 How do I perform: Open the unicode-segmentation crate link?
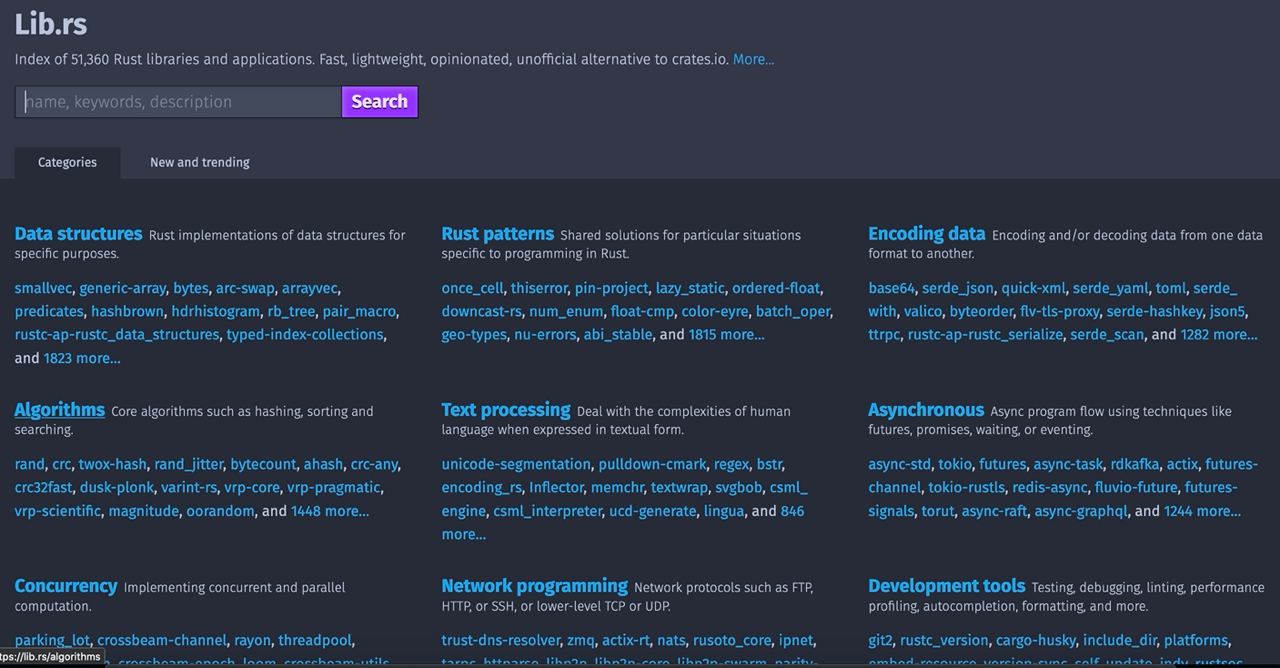(516, 464)
